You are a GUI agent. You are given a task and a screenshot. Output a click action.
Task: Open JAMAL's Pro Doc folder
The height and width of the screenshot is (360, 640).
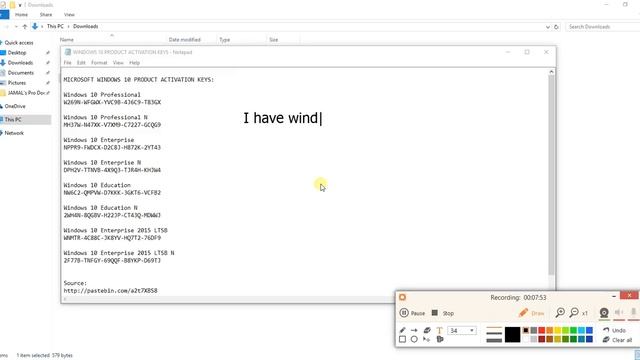pyautogui.click(x=26, y=93)
